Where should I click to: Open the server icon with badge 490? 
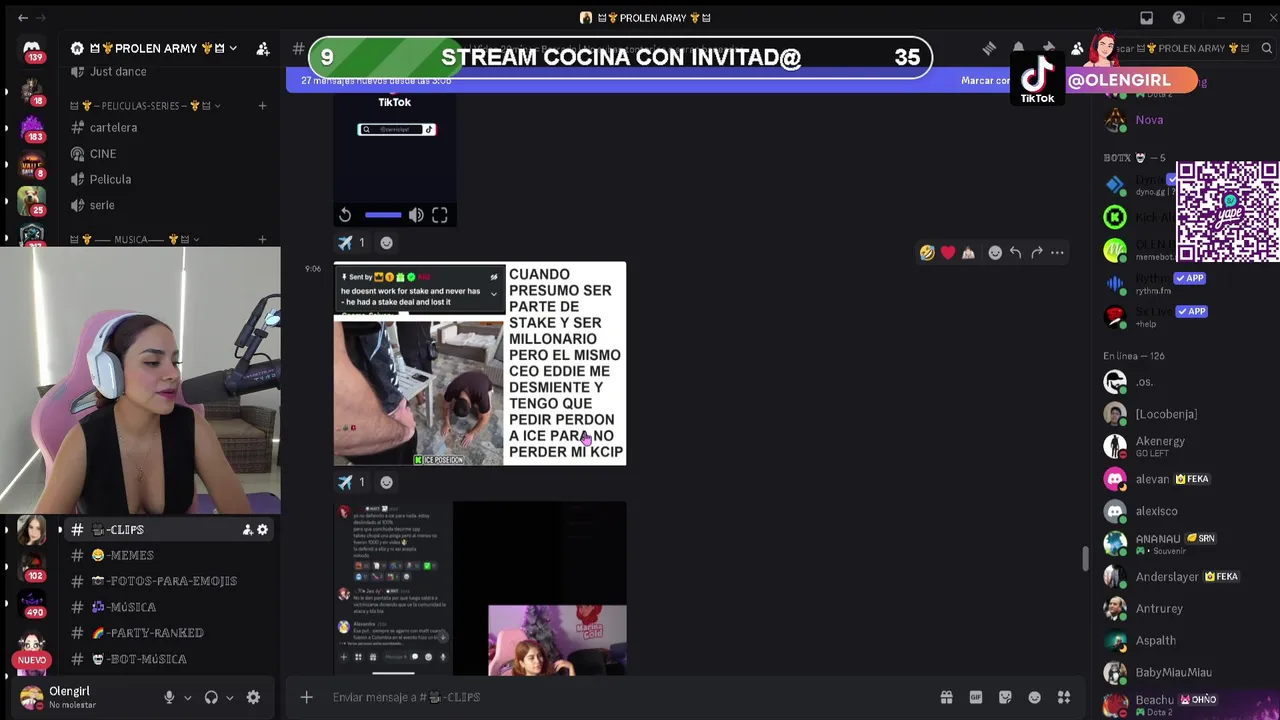pos(32,603)
